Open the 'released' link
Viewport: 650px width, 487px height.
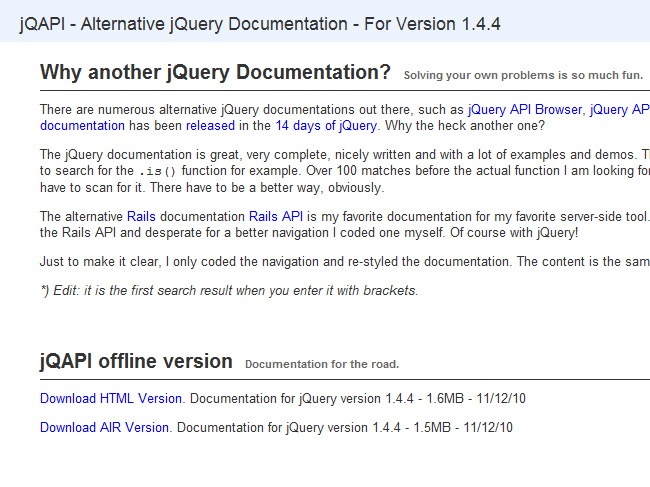pyautogui.click(x=210, y=126)
